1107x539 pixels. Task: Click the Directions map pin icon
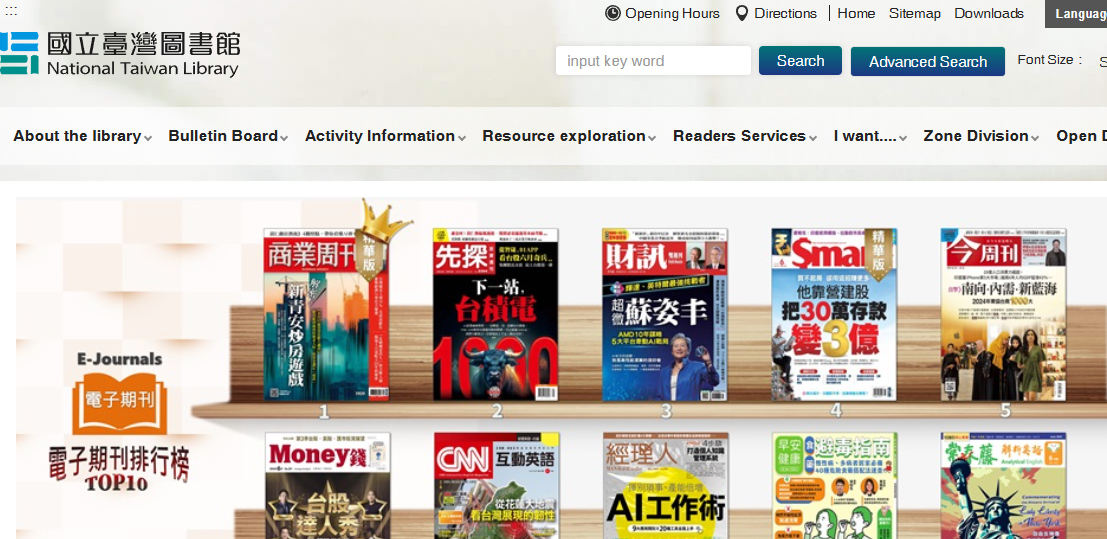coord(742,13)
